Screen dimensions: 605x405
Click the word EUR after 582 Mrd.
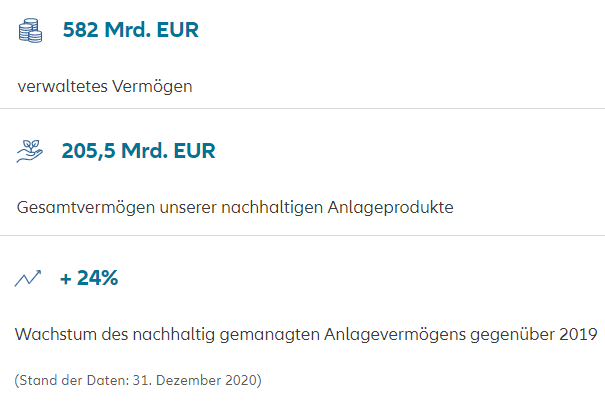pyautogui.click(x=177, y=30)
